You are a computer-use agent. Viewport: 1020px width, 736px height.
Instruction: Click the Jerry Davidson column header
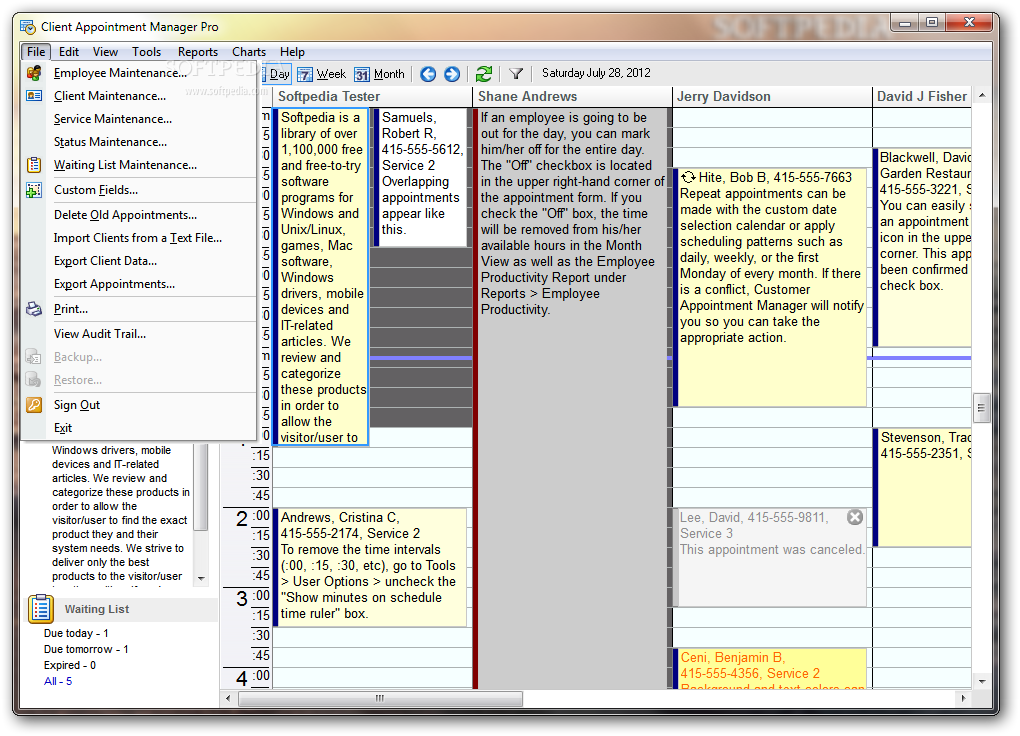(772, 96)
